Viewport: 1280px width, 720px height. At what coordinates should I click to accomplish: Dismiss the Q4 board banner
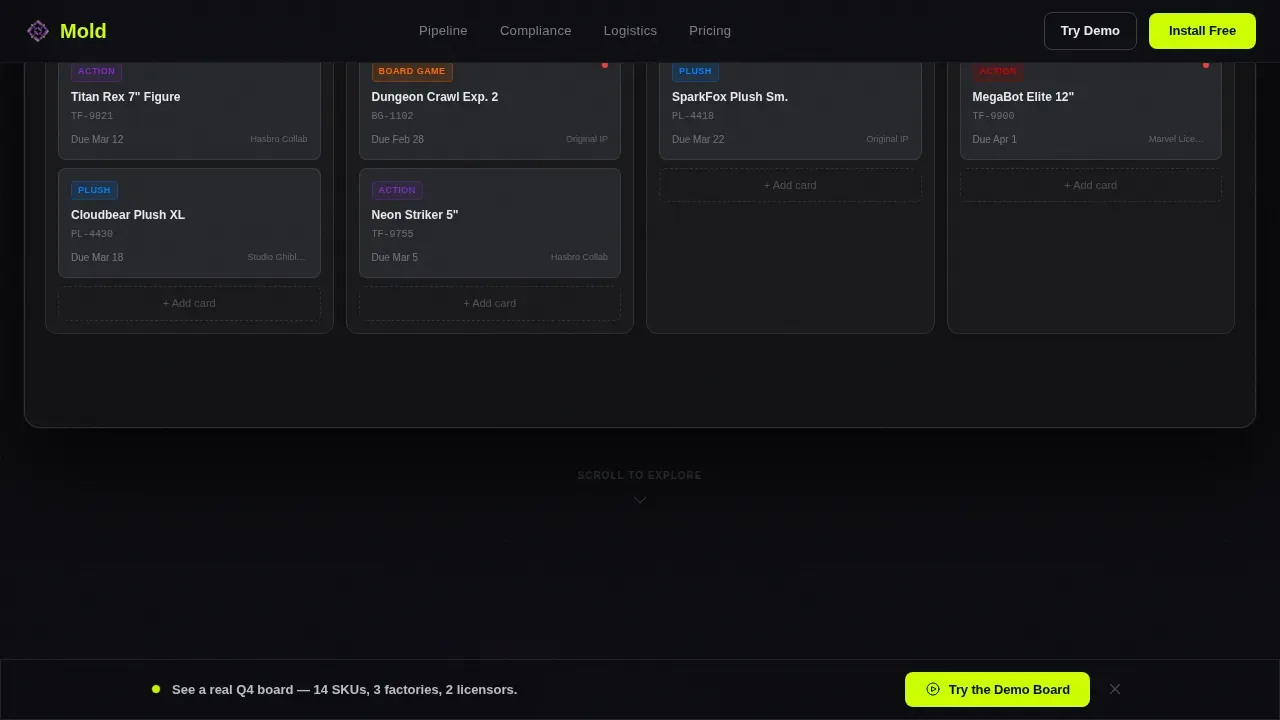click(x=1115, y=689)
